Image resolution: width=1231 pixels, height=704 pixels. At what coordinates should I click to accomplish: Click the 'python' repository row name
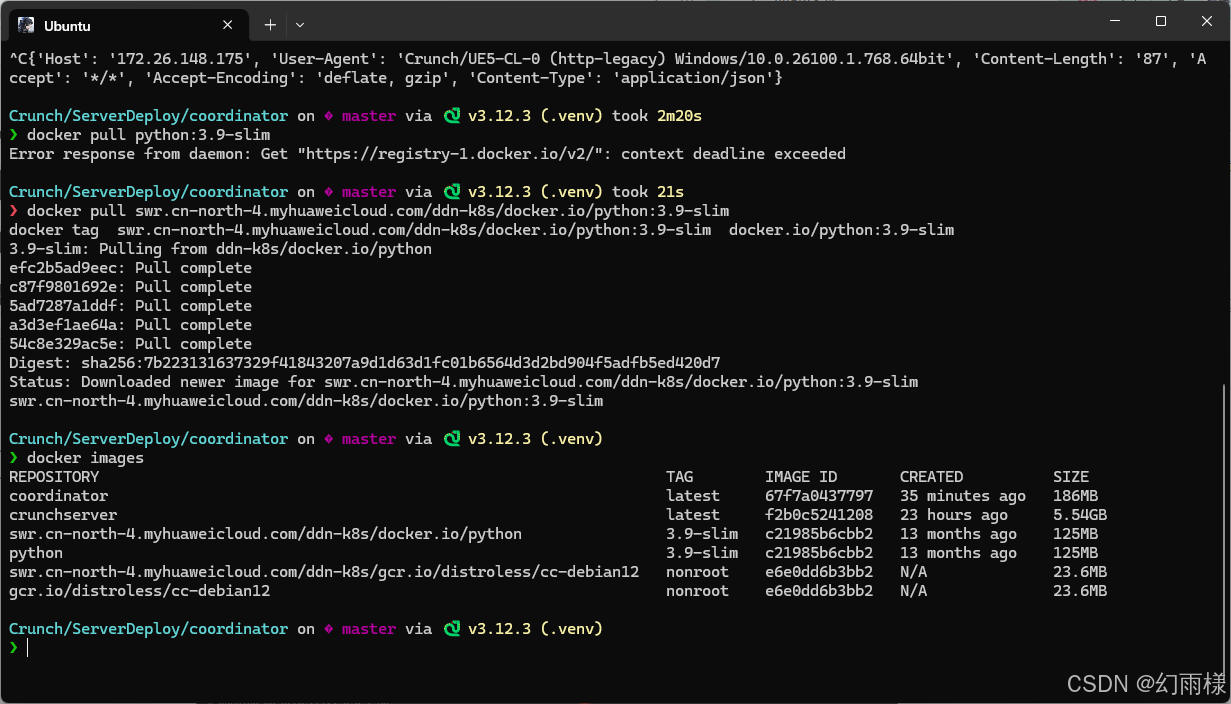point(36,553)
